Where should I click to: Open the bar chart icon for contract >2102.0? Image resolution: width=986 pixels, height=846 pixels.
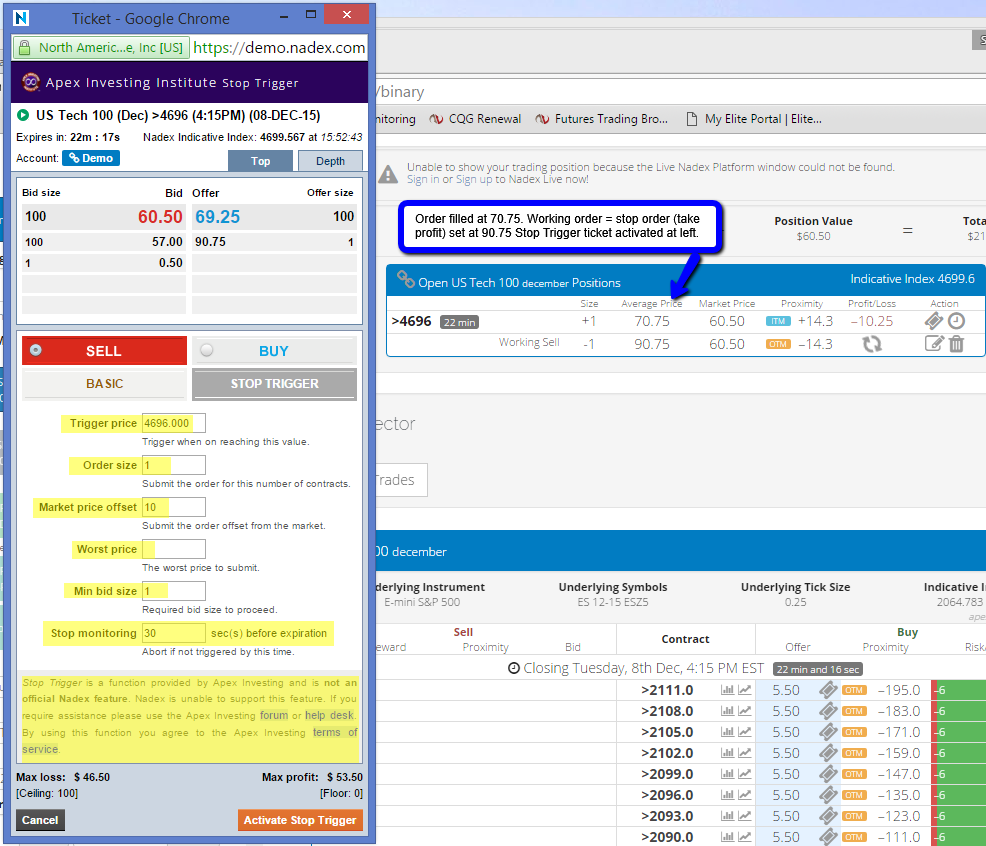point(728,753)
